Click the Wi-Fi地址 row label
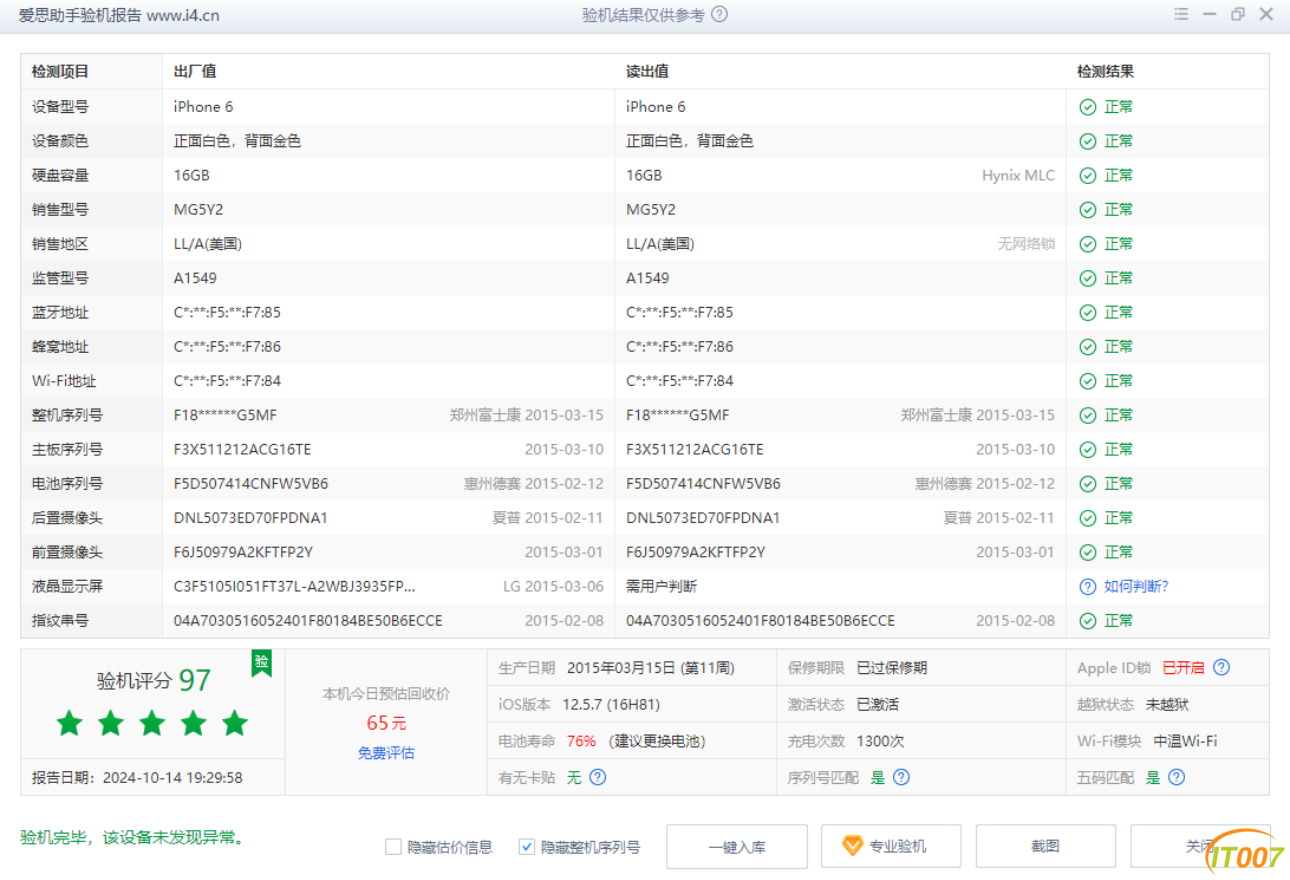The height and width of the screenshot is (880, 1290). point(64,381)
